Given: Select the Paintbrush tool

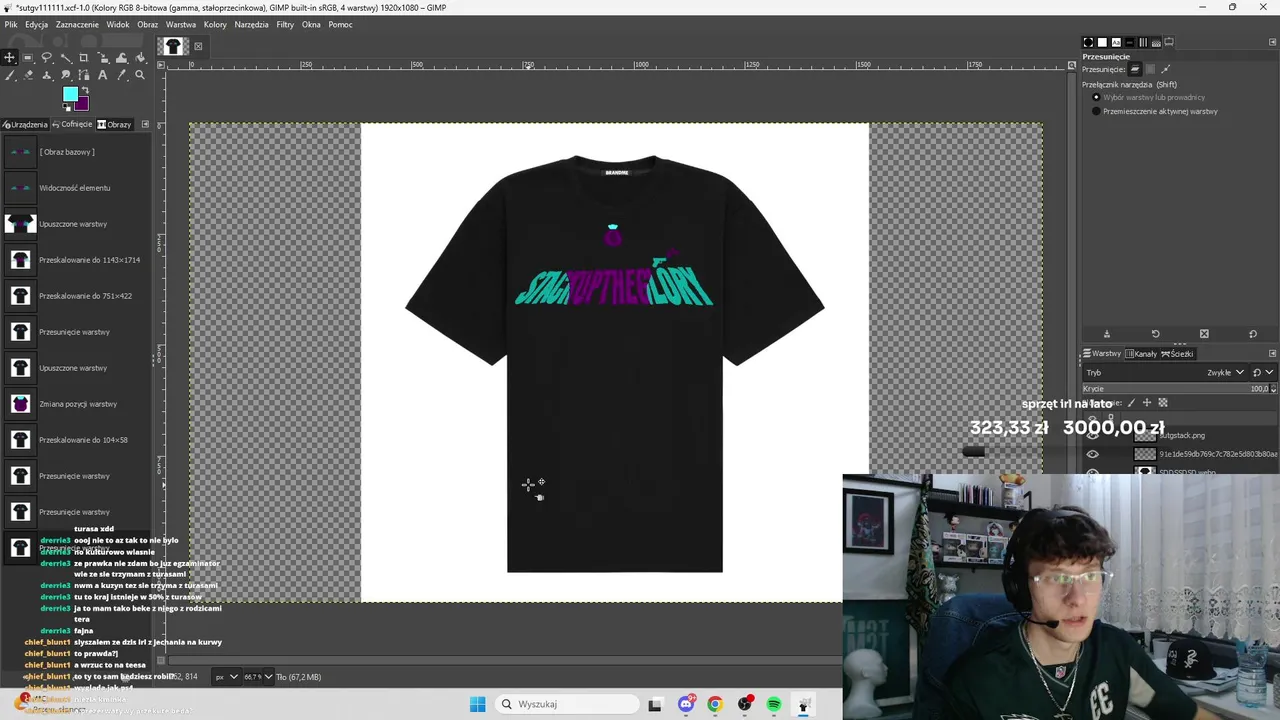Looking at the screenshot, I should click(10, 75).
